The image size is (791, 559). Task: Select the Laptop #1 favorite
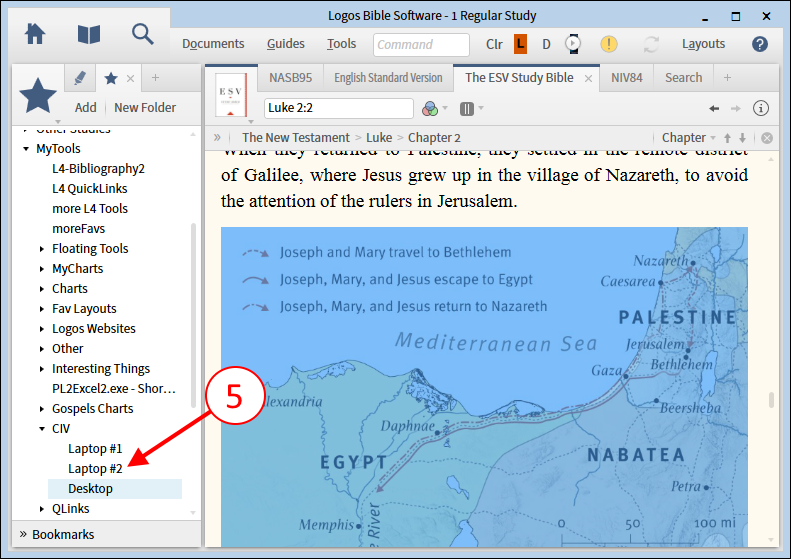95,449
